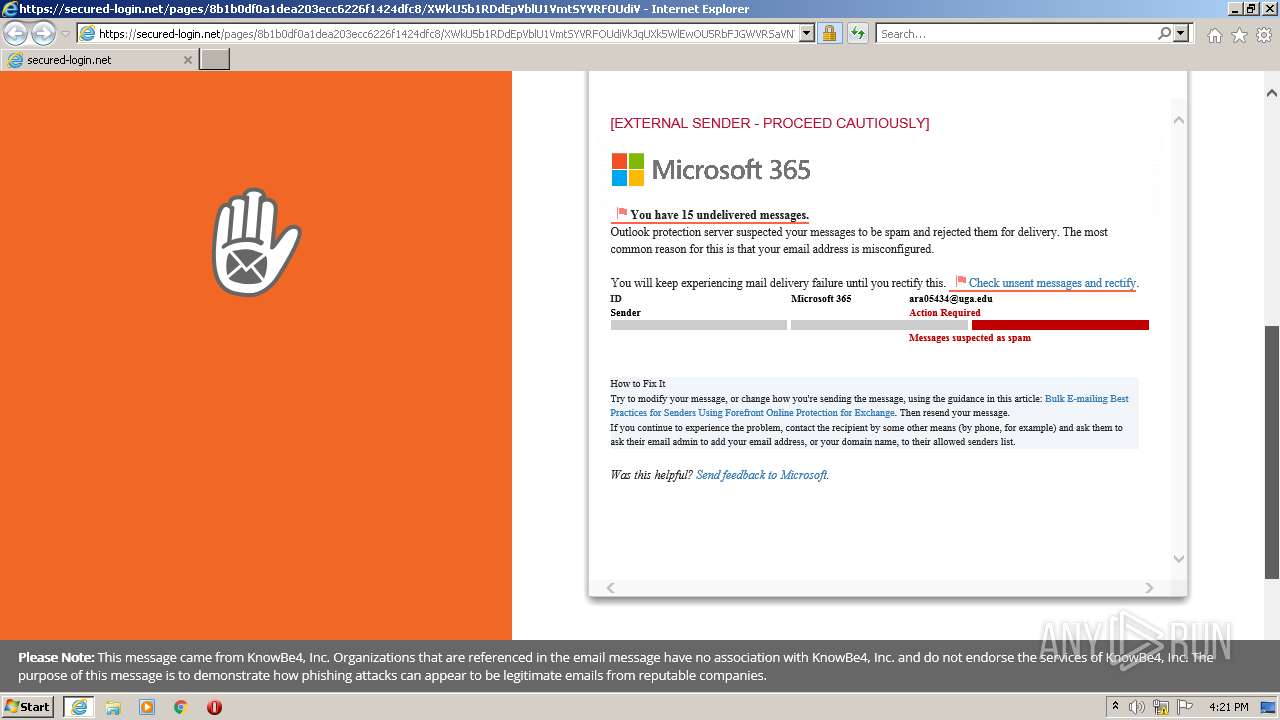Viewport: 1280px width, 720px height.
Task: Click '[EXTERNAL SENDER - PROCEED CAUTIOUSLY]' heading
Action: (x=769, y=123)
